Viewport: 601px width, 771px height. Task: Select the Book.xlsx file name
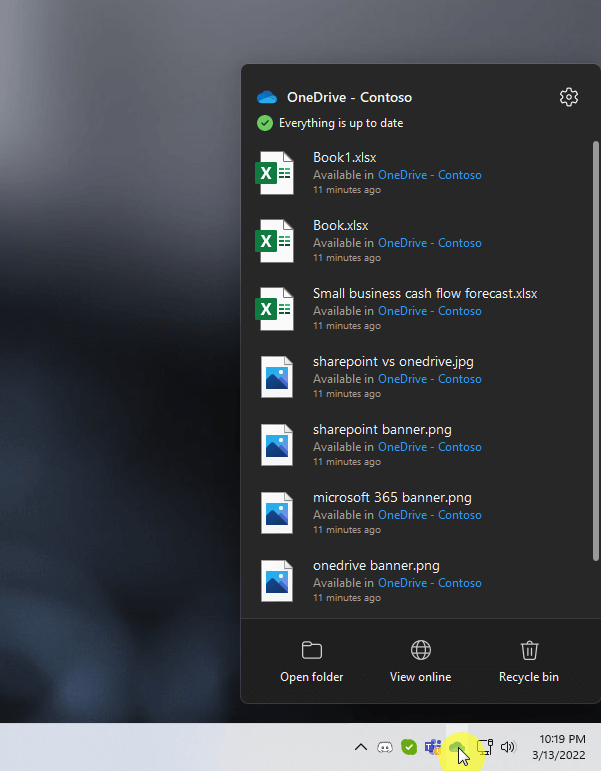[341, 225]
